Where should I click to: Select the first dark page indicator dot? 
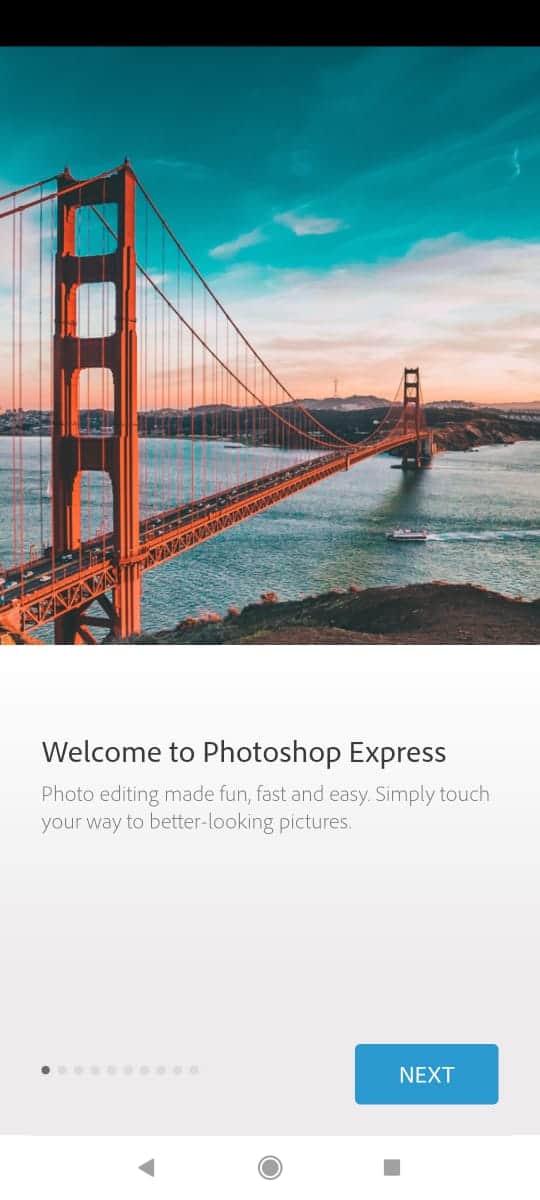coord(46,1070)
